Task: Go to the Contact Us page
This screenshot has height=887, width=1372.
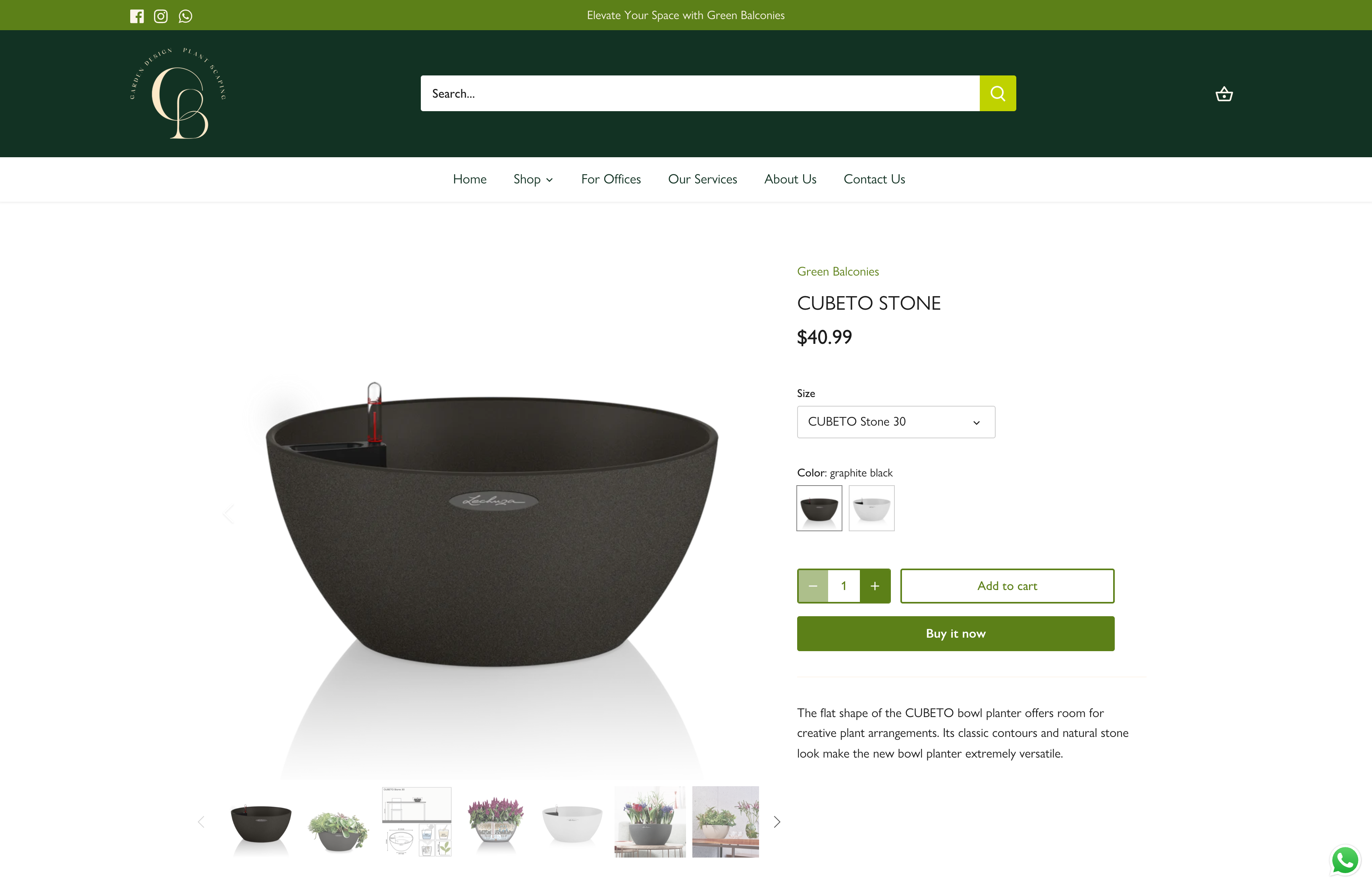Action: 874,179
